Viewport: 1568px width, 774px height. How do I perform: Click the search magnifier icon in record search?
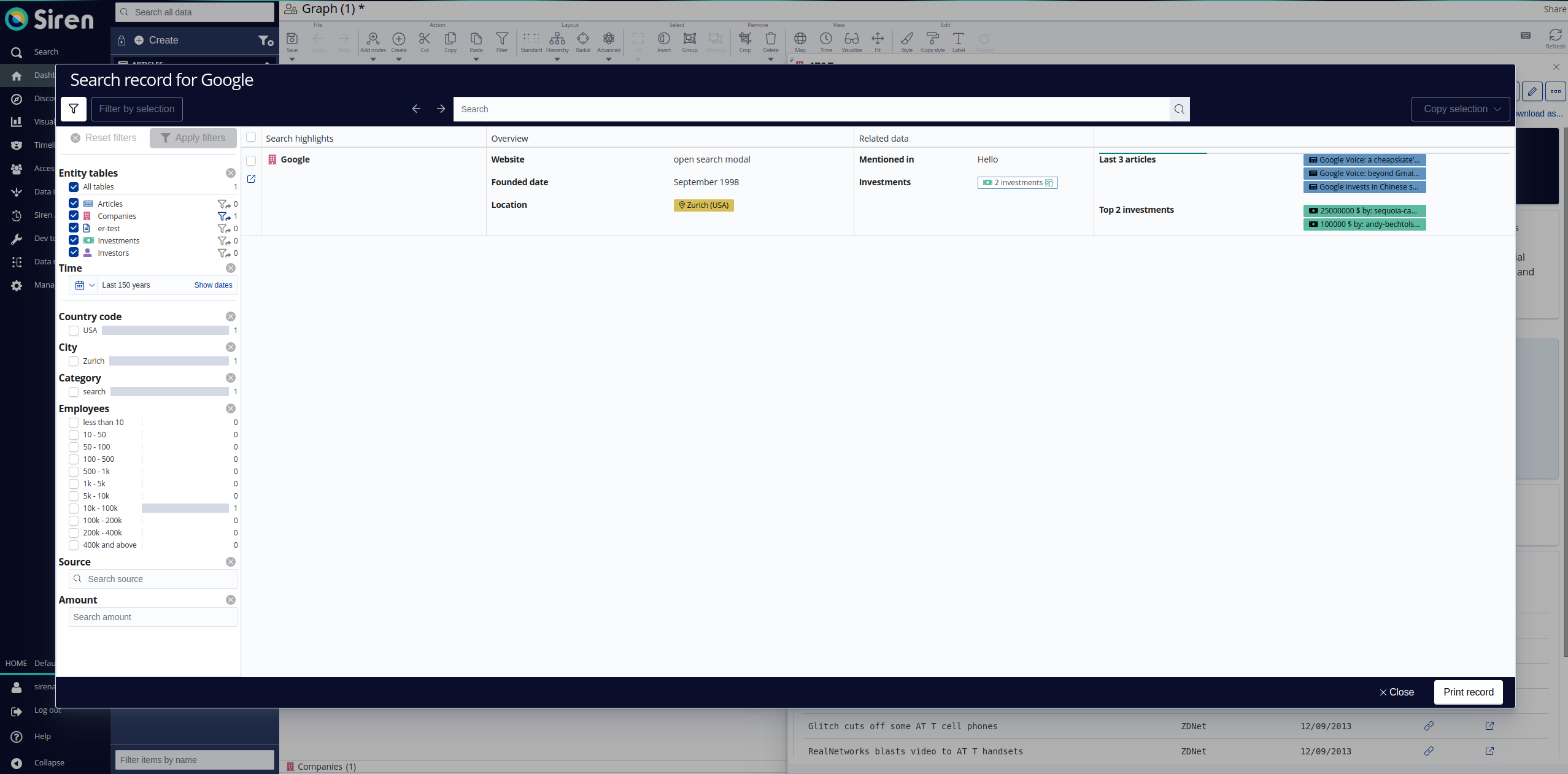point(1179,109)
